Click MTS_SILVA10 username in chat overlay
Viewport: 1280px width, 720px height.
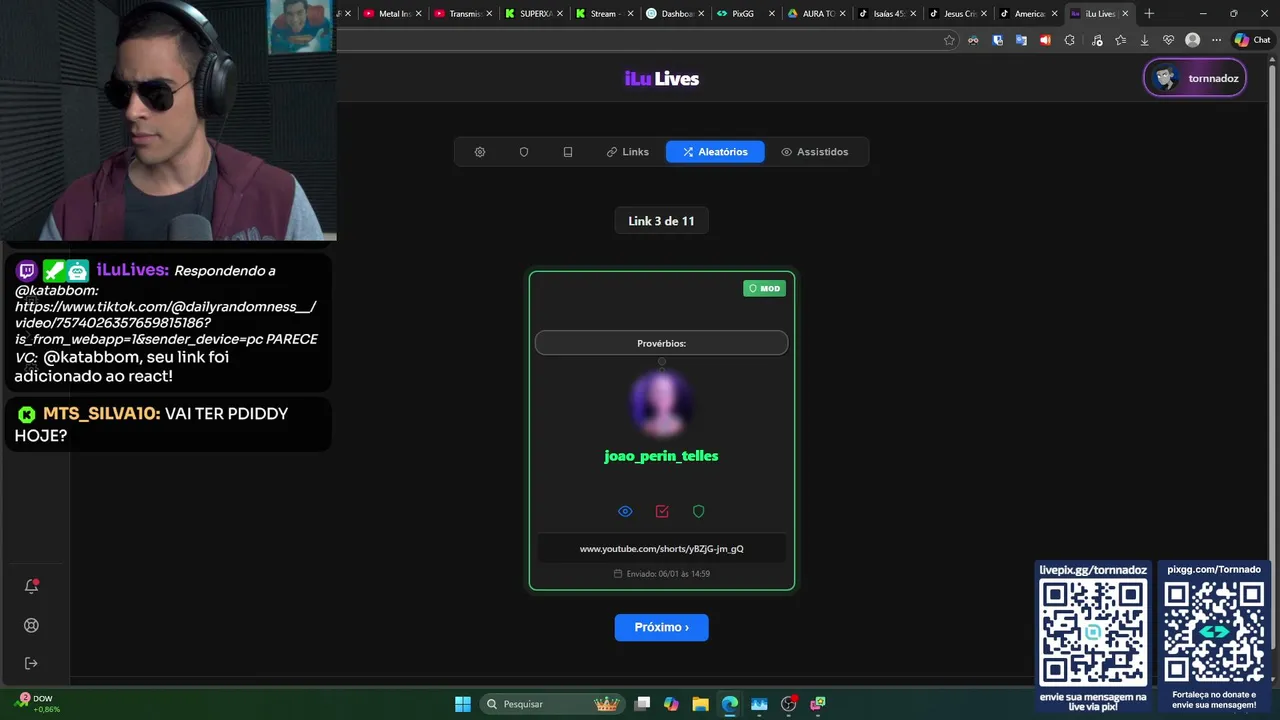coord(101,414)
